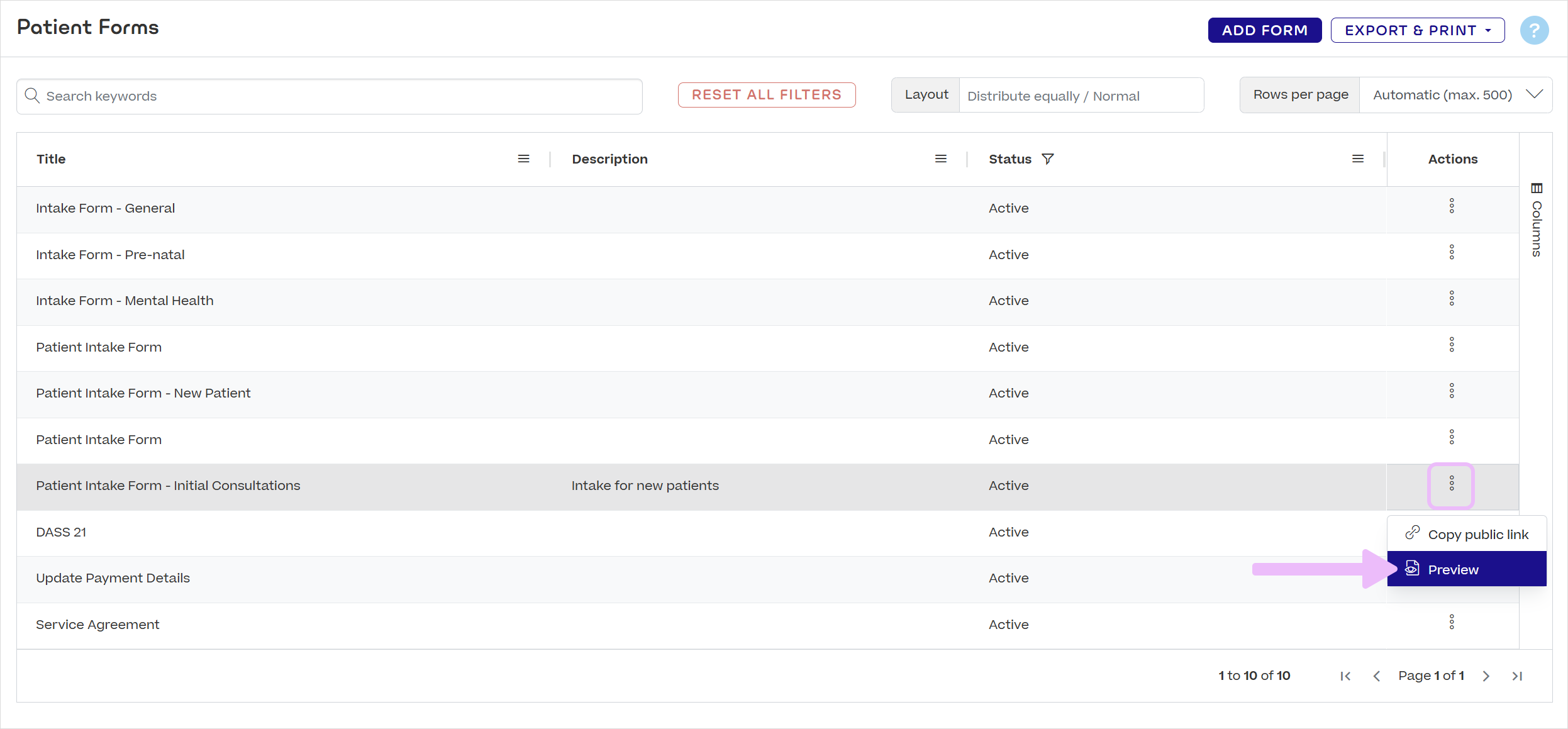Open actions menu for Intake Form - General
This screenshot has width=1568, height=729.
[x=1452, y=206]
